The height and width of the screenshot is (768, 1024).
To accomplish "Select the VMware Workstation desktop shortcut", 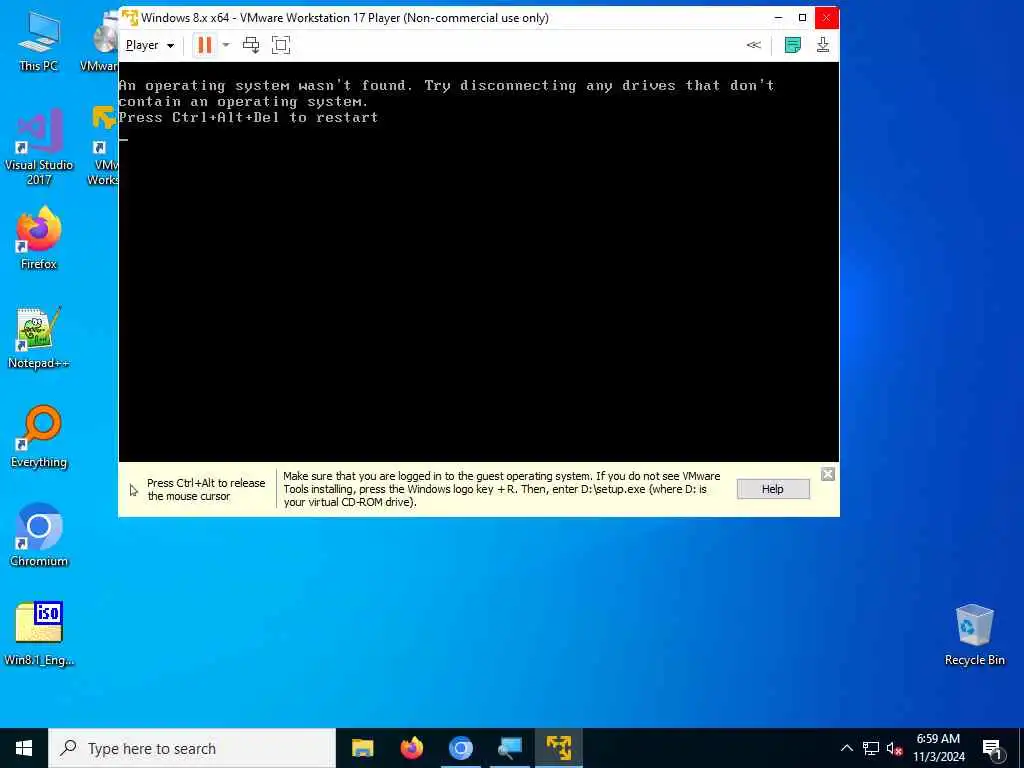I will point(103,146).
